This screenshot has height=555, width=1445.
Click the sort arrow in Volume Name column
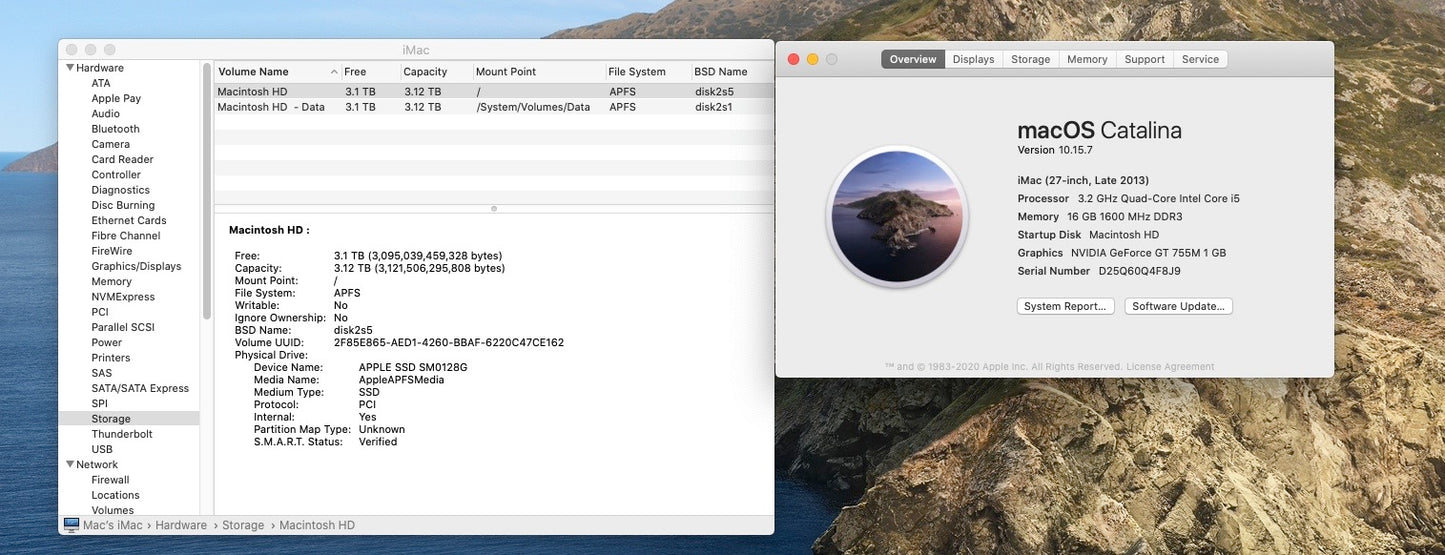(x=334, y=72)
